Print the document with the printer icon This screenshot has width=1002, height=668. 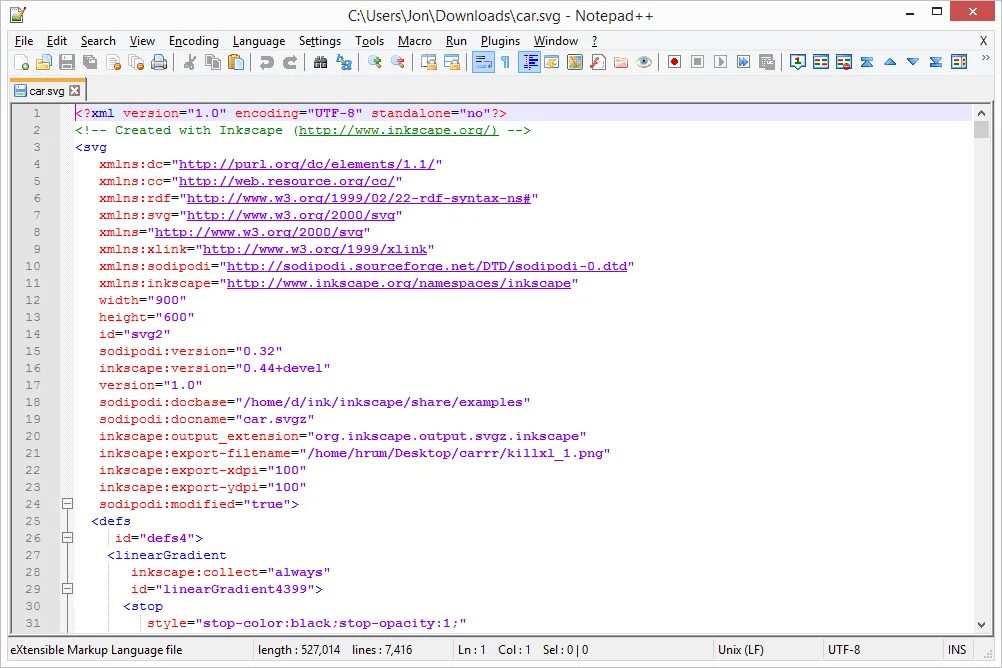(159, 62)
